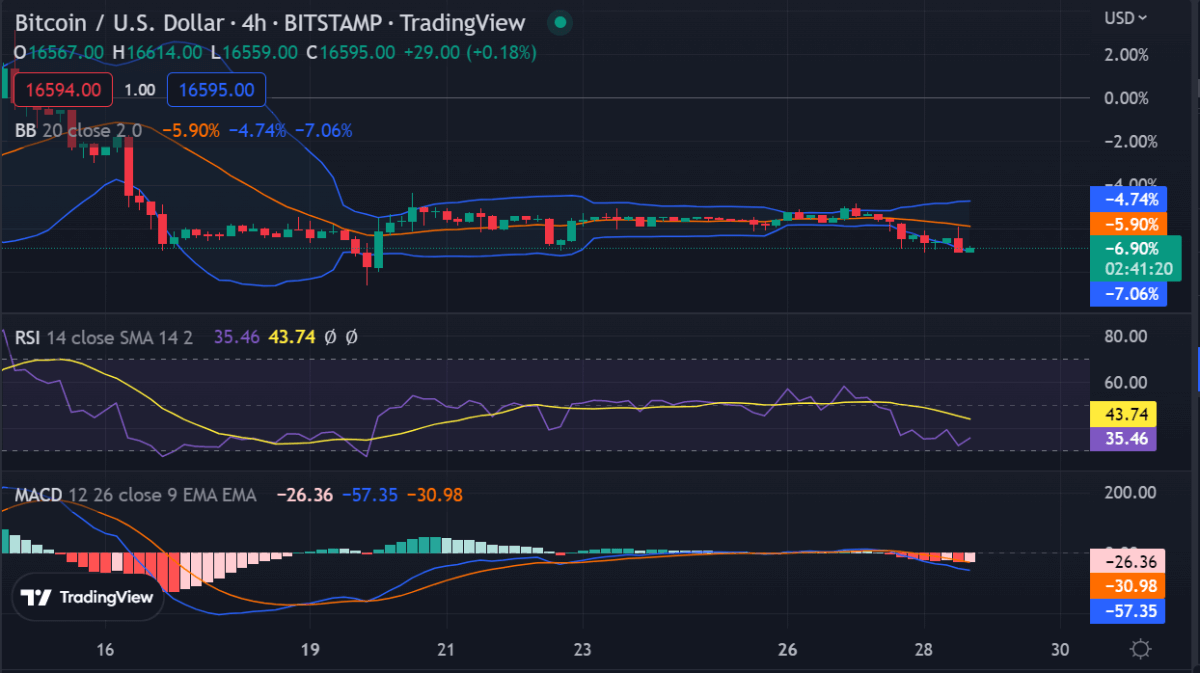Click the BB lower value -7.06% in the legend

click(322, 130)
